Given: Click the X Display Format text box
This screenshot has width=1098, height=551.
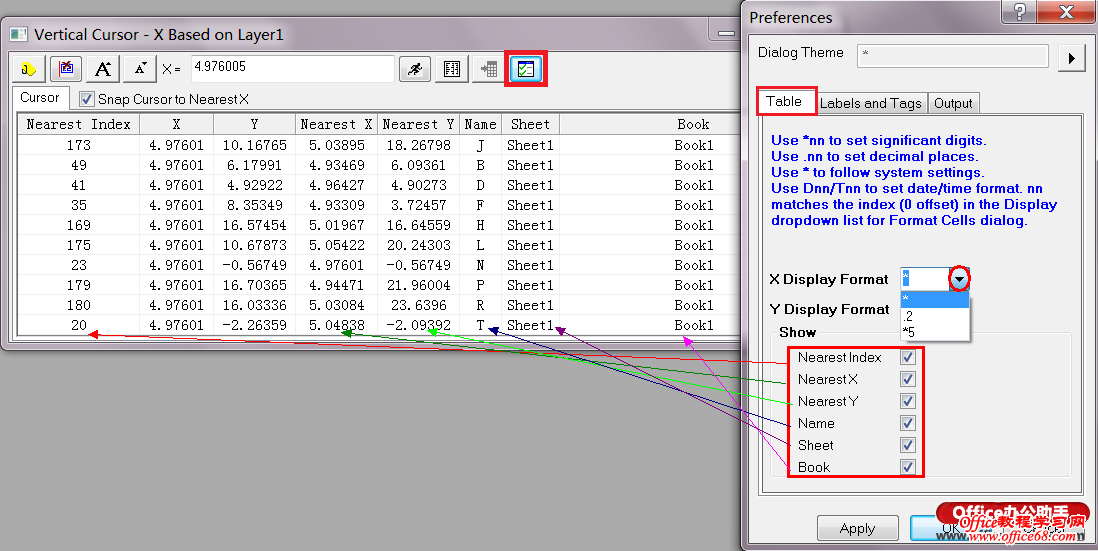Looking at the screenshot, I should 926,279.
